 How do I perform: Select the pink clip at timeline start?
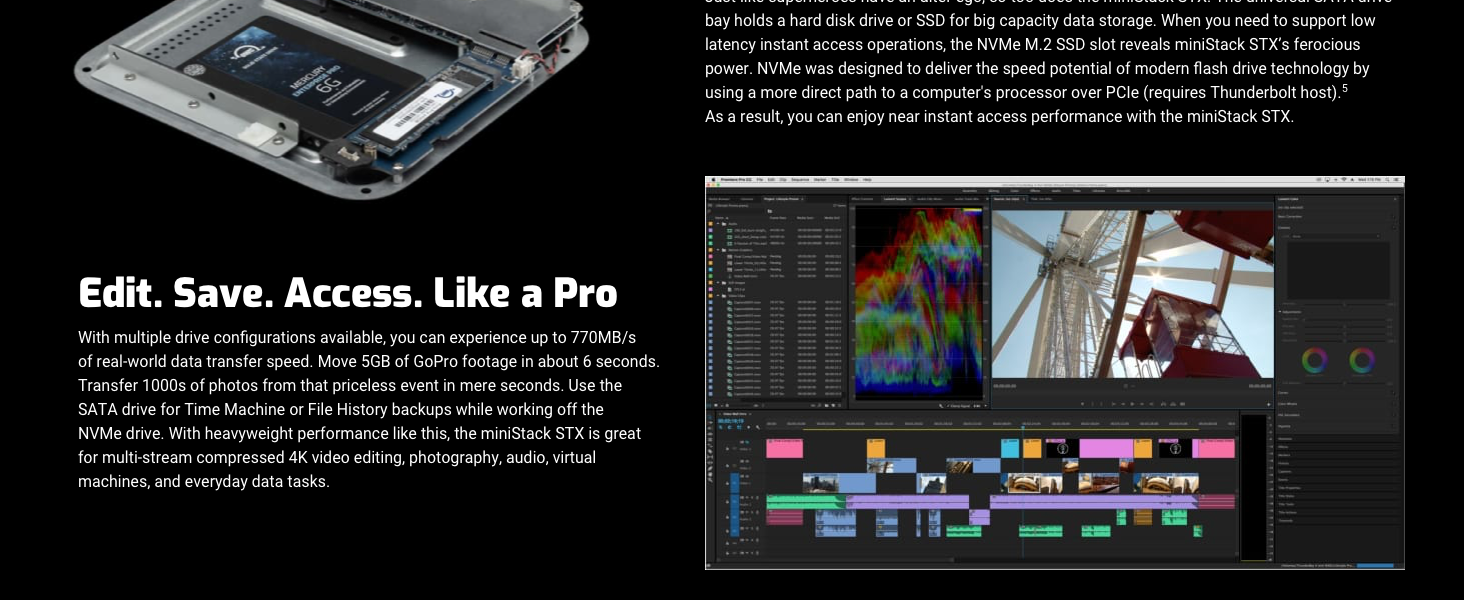(x=784, y=448)
